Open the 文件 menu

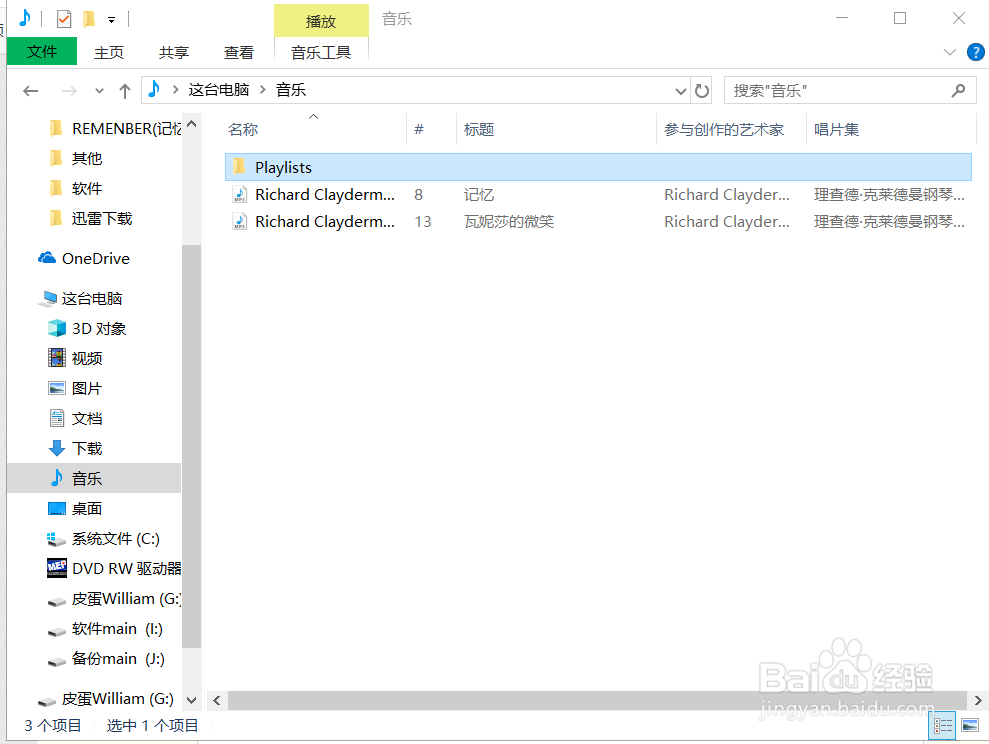click(x=41, y=52)
